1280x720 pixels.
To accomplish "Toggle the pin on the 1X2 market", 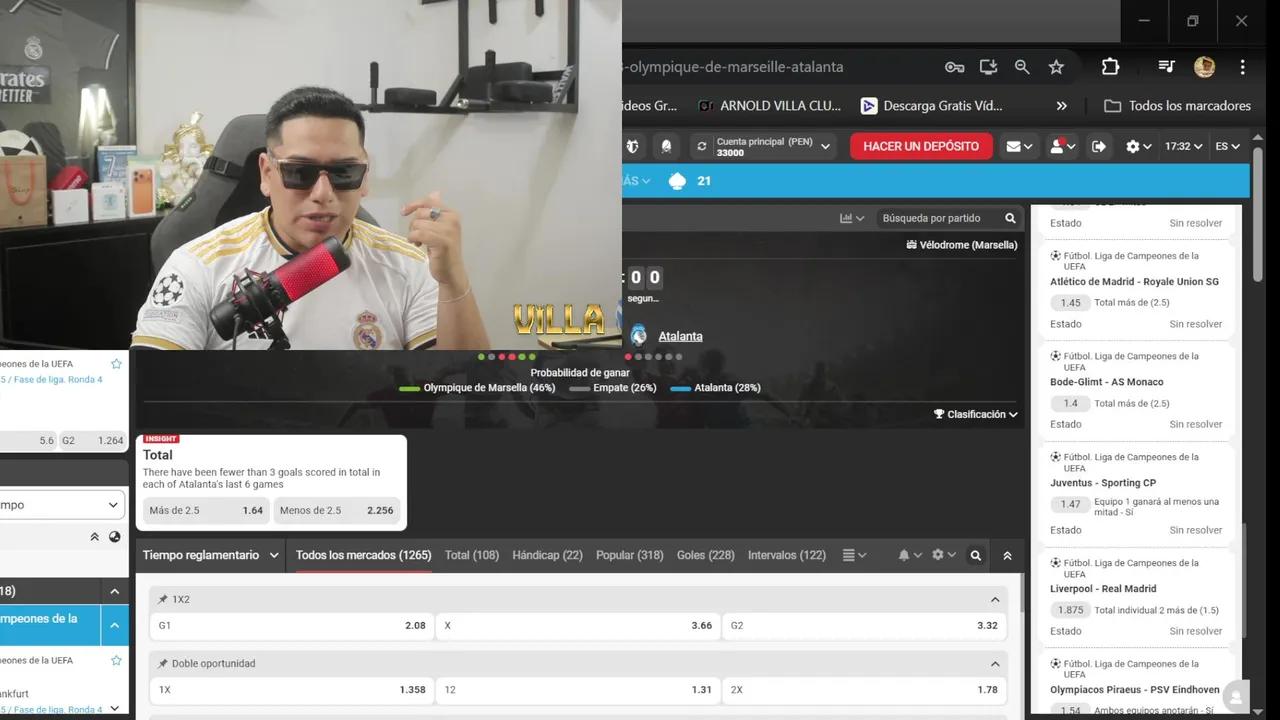I will [162, 599].
